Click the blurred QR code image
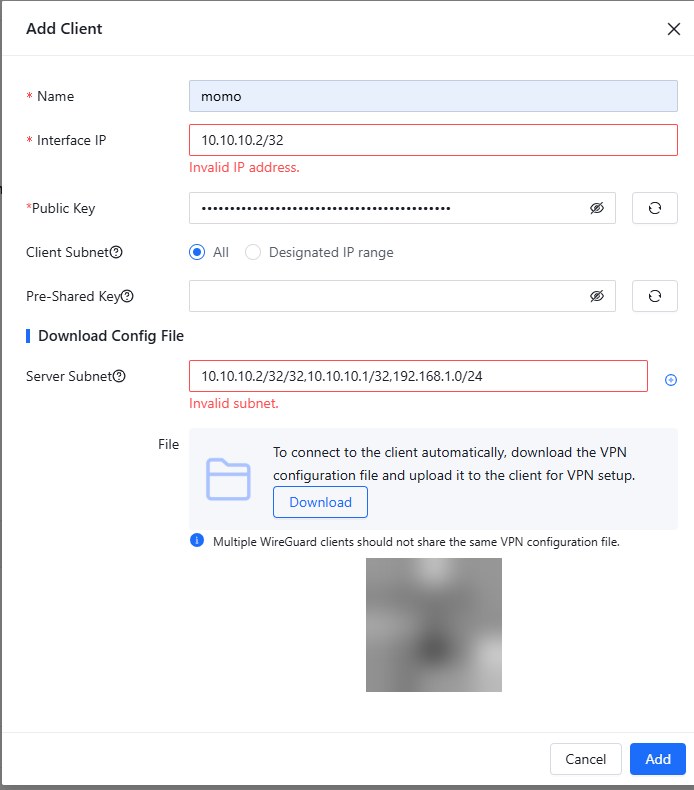This screenshot has height=790, width=694. coord(433,625)
